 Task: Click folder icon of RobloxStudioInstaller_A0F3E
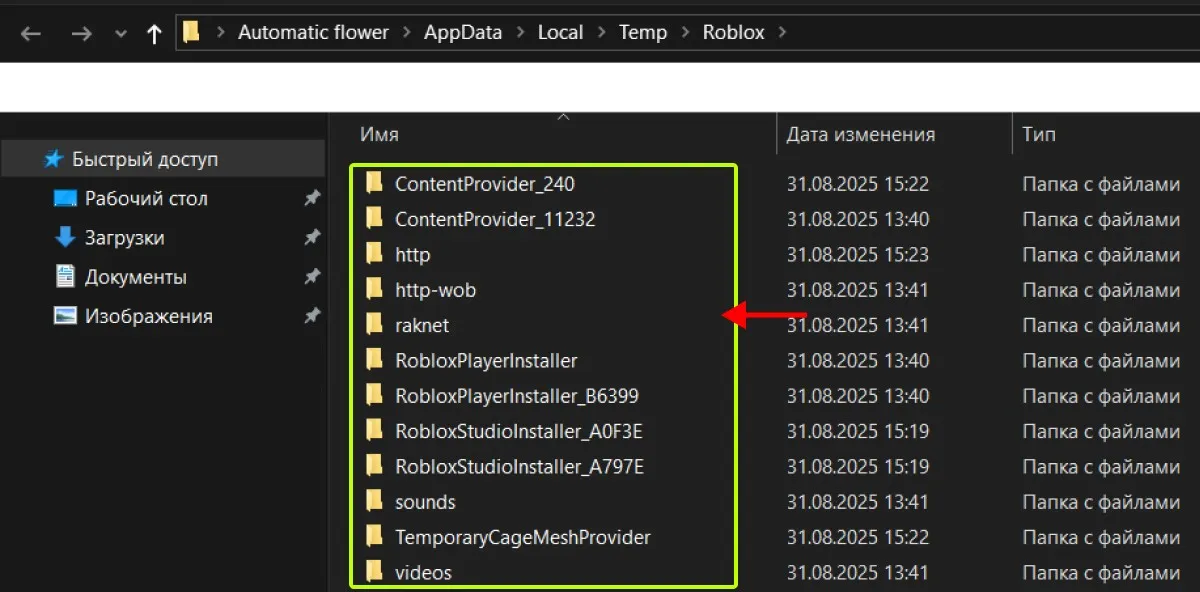[x=374, y=430]
